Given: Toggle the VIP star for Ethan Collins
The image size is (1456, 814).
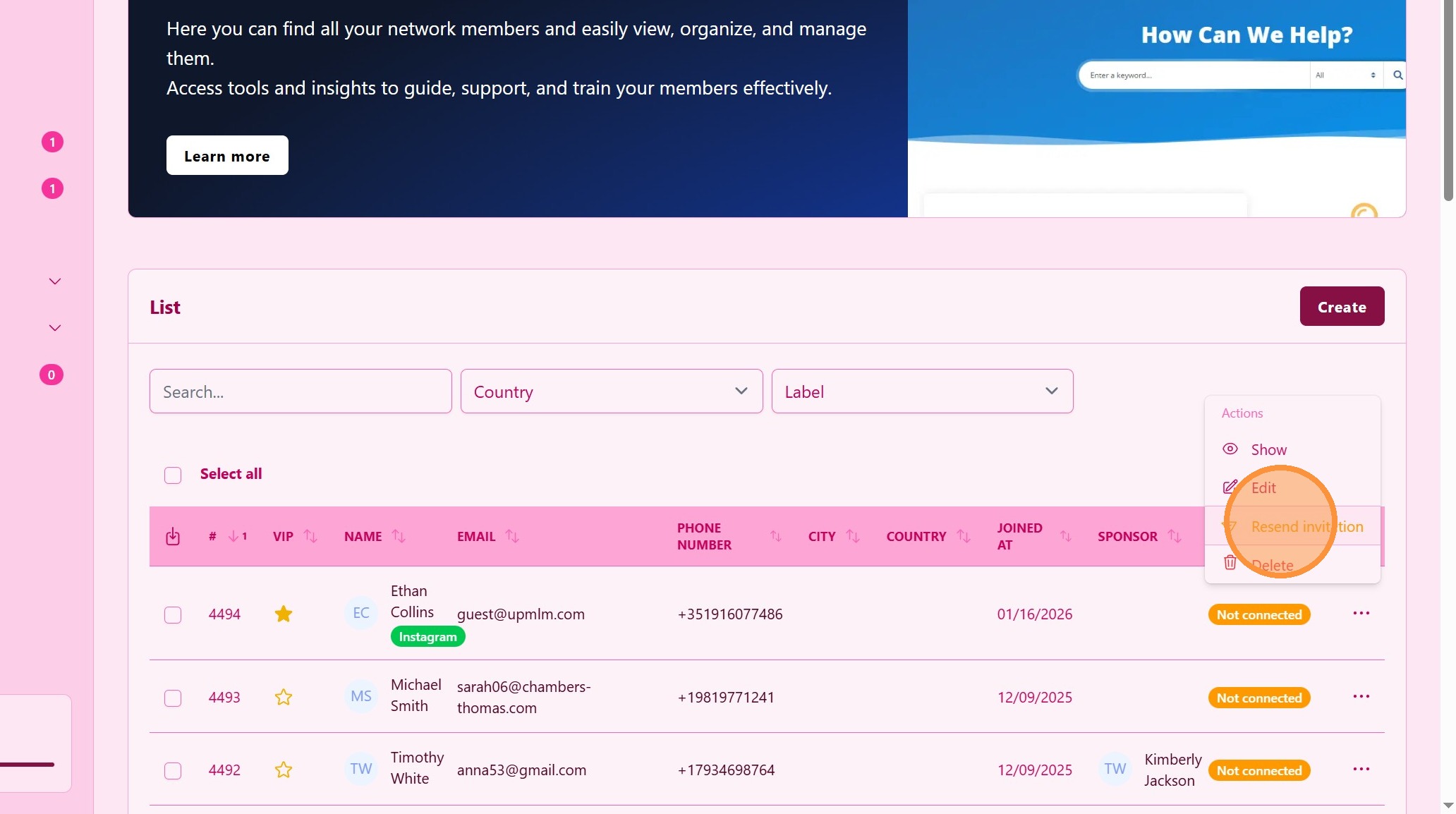Looking at the screenshot, I should pos(284,614).
